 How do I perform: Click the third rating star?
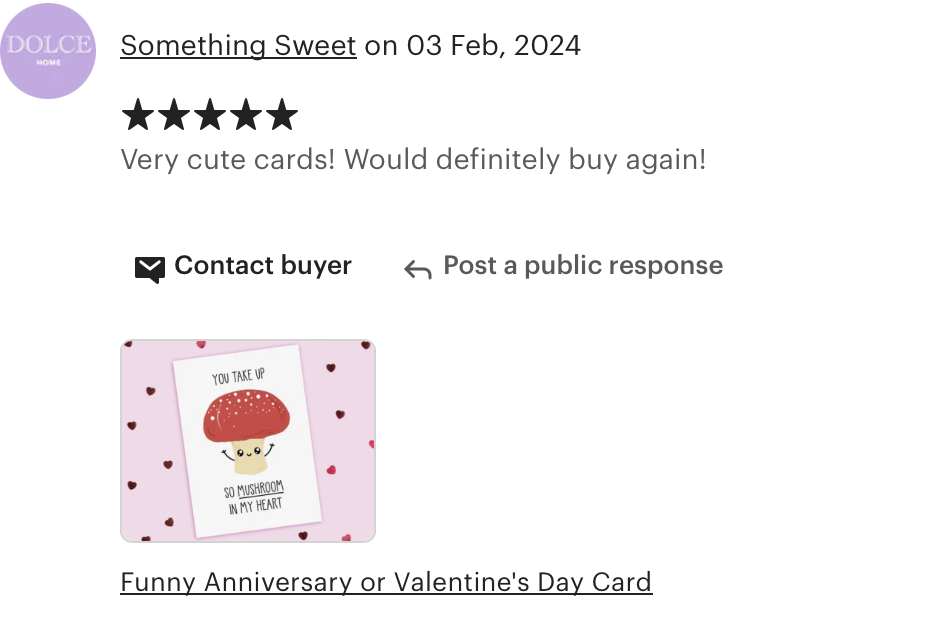(211, 114)
